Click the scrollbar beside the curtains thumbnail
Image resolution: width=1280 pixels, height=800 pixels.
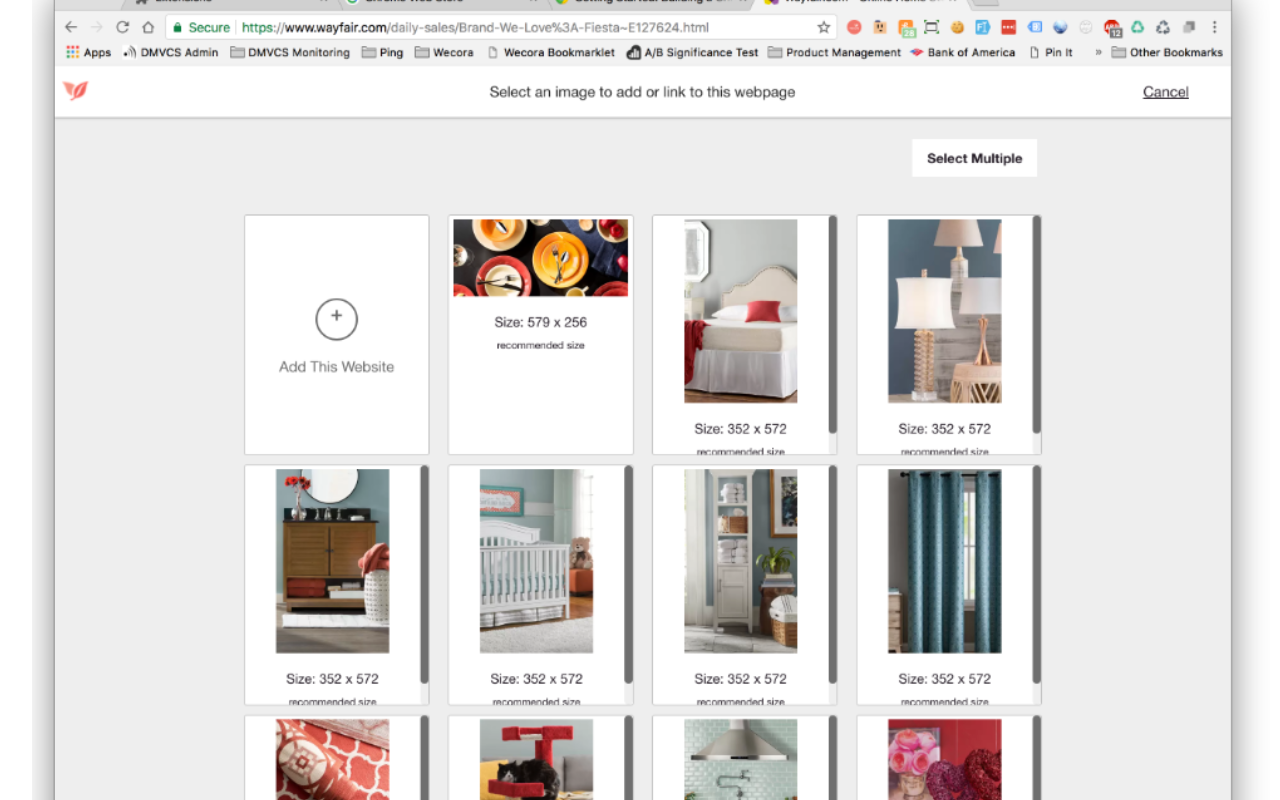tap(1038, 570)
